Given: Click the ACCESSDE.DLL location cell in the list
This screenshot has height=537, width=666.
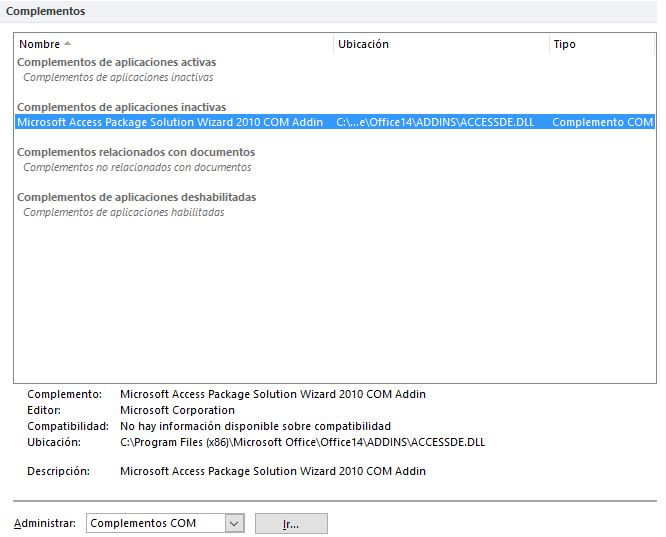Looking at the screenshot, I should click(x=435, y=122).
